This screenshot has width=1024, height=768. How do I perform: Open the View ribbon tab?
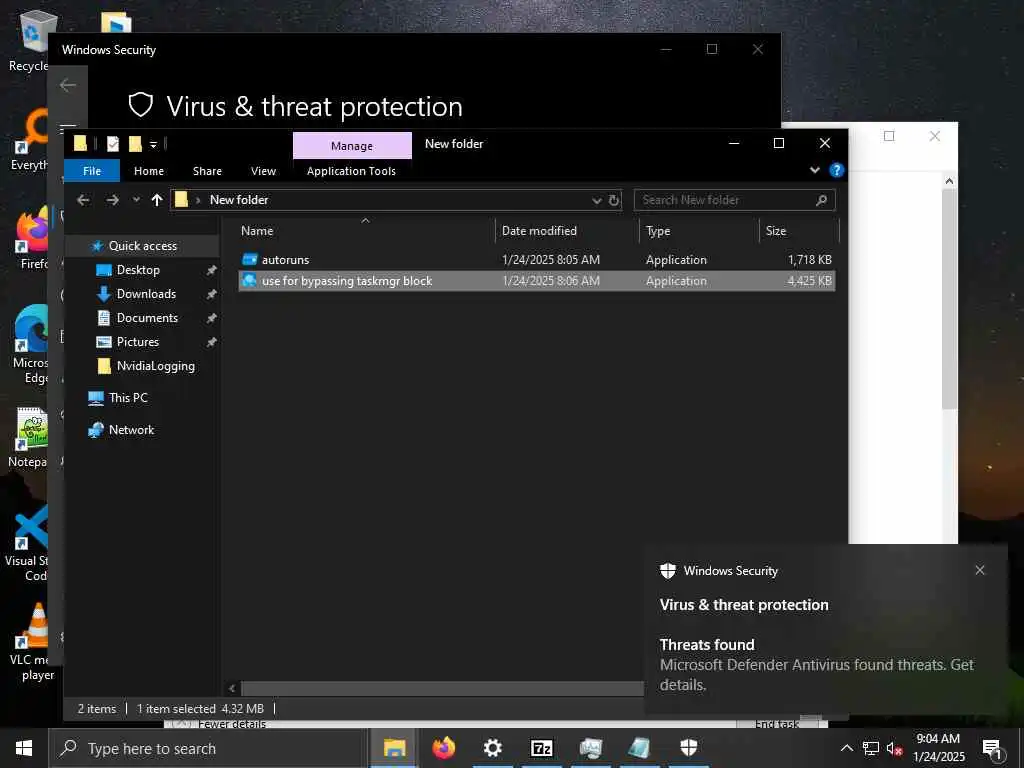263,171
